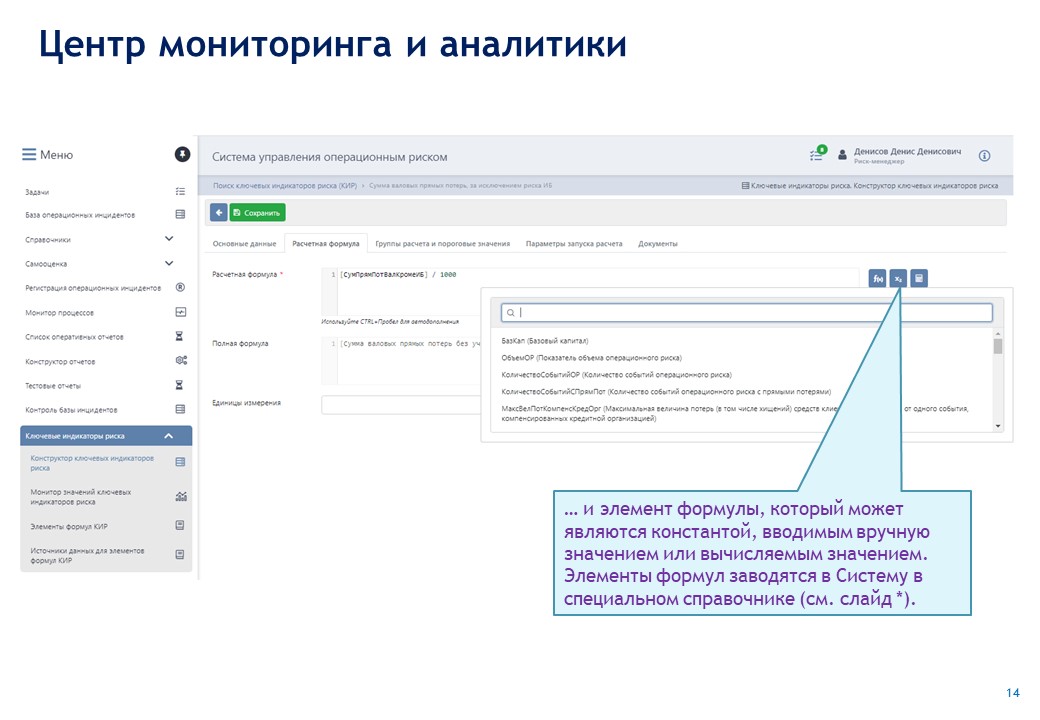Click the f(x) function button
1040x720 pixels.
pyautogui.click(x=878, y=278)
